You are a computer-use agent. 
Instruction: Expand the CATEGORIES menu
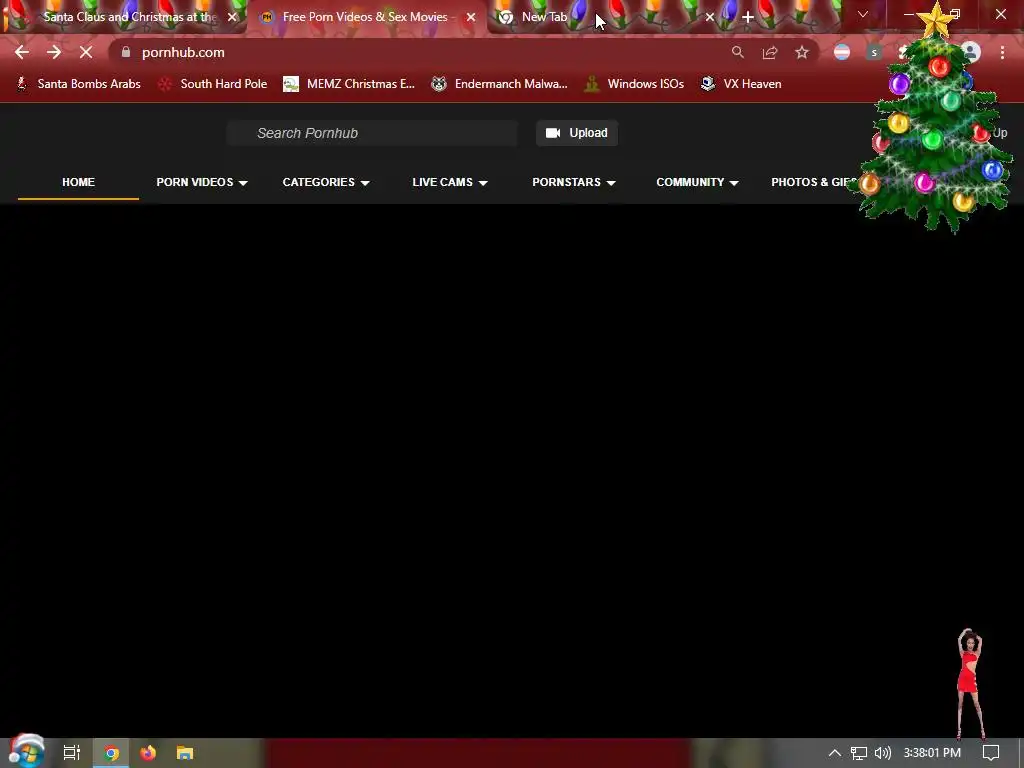326,182
